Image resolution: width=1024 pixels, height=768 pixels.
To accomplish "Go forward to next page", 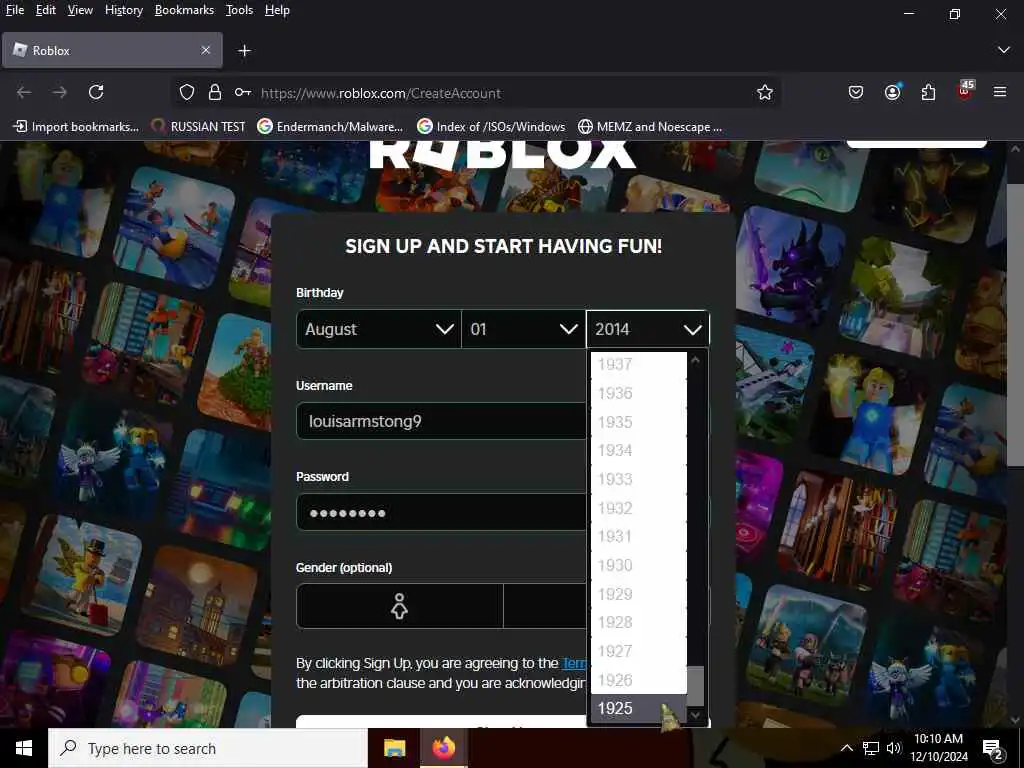I will coord(59,92).
